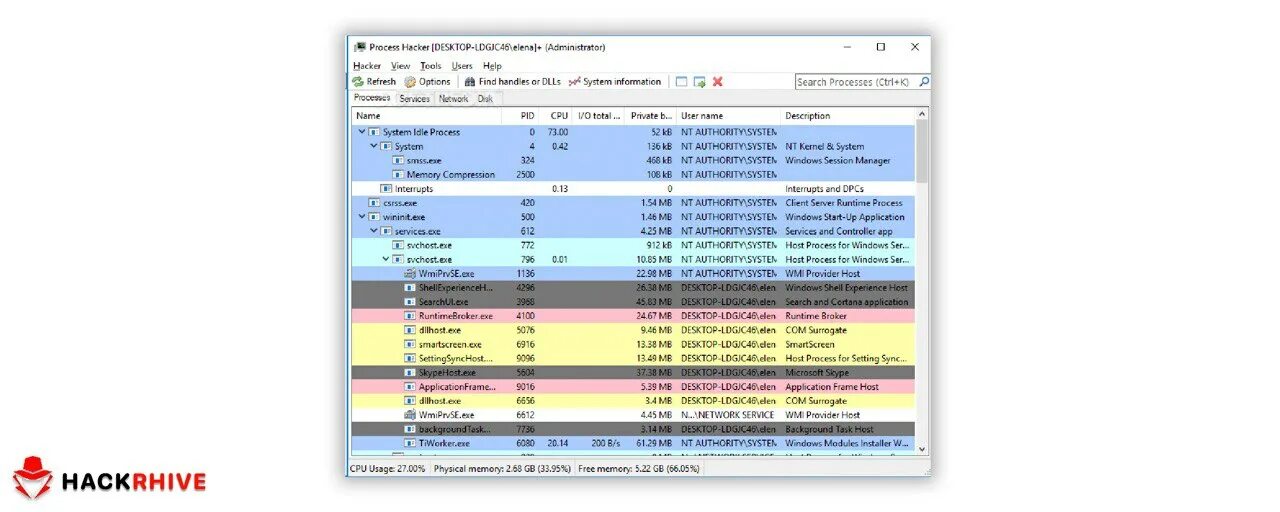Click the 200 B/s I/O value

click(x=606, y=442)
